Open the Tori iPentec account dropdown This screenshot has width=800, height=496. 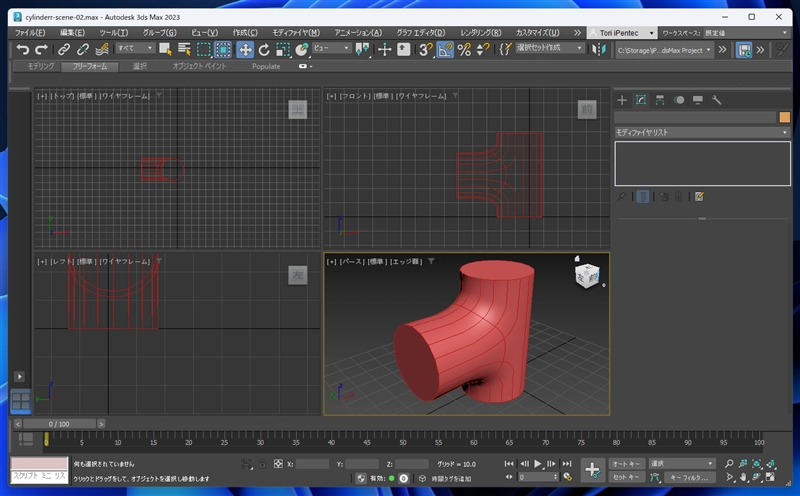pyautogui.click(x=621, y=33)
